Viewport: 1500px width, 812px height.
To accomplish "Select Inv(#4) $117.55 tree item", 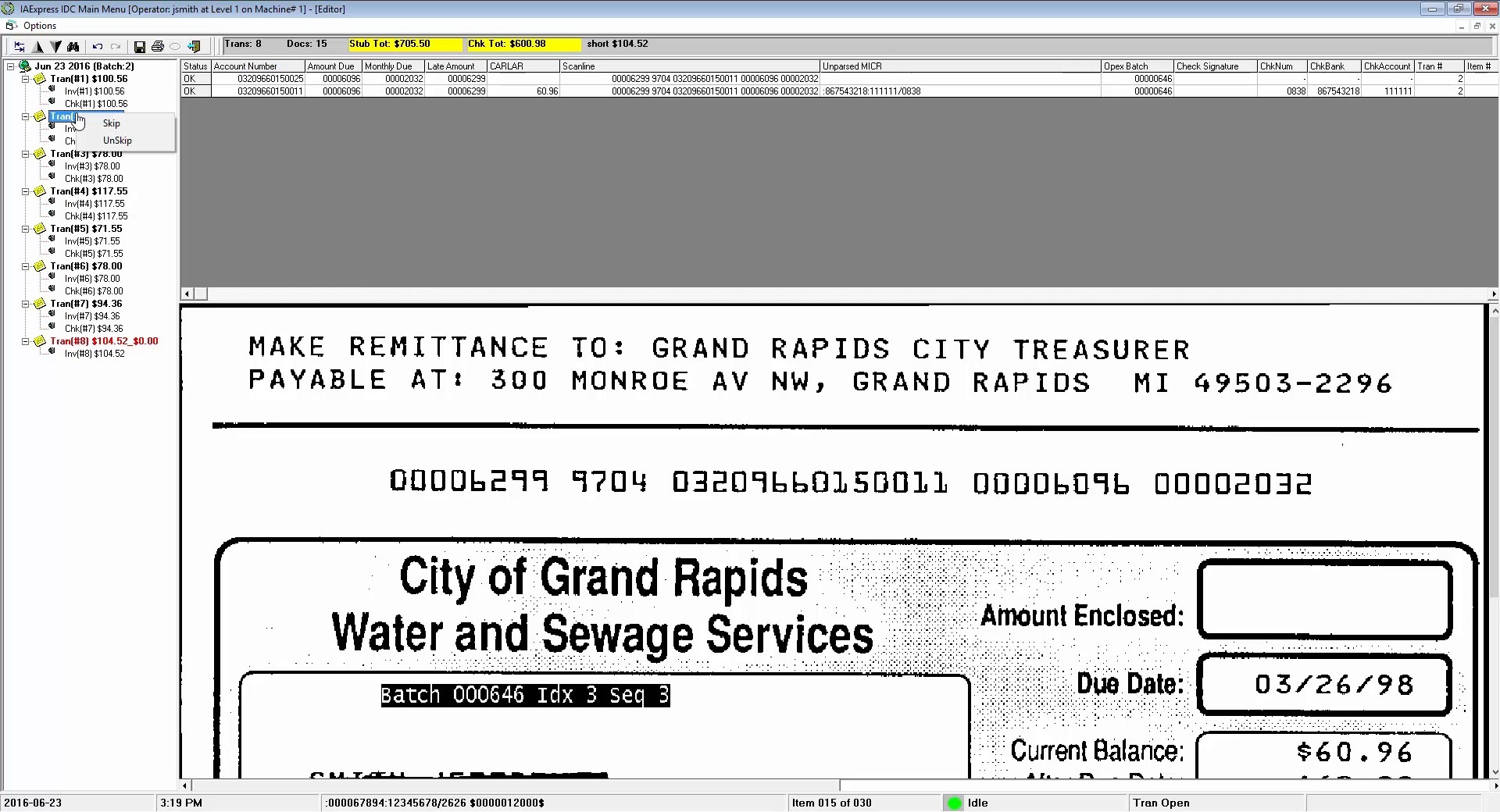I will point(95,204).
